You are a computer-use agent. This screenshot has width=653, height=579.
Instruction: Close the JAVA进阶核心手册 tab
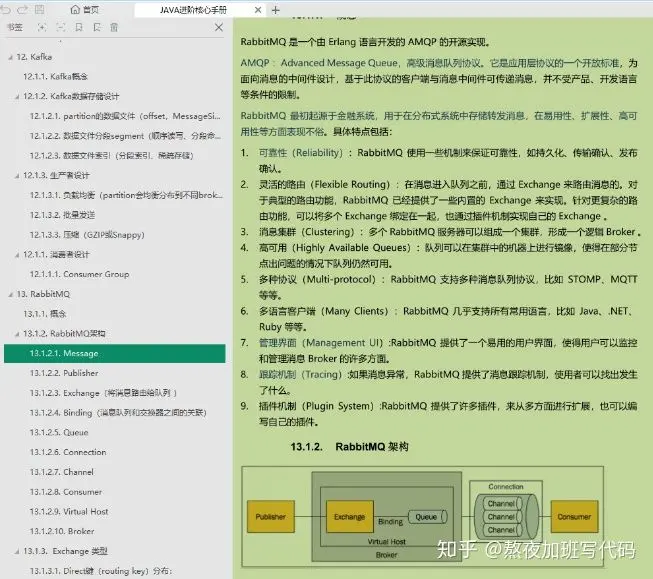pyautogui.click(x=258, y=10)
